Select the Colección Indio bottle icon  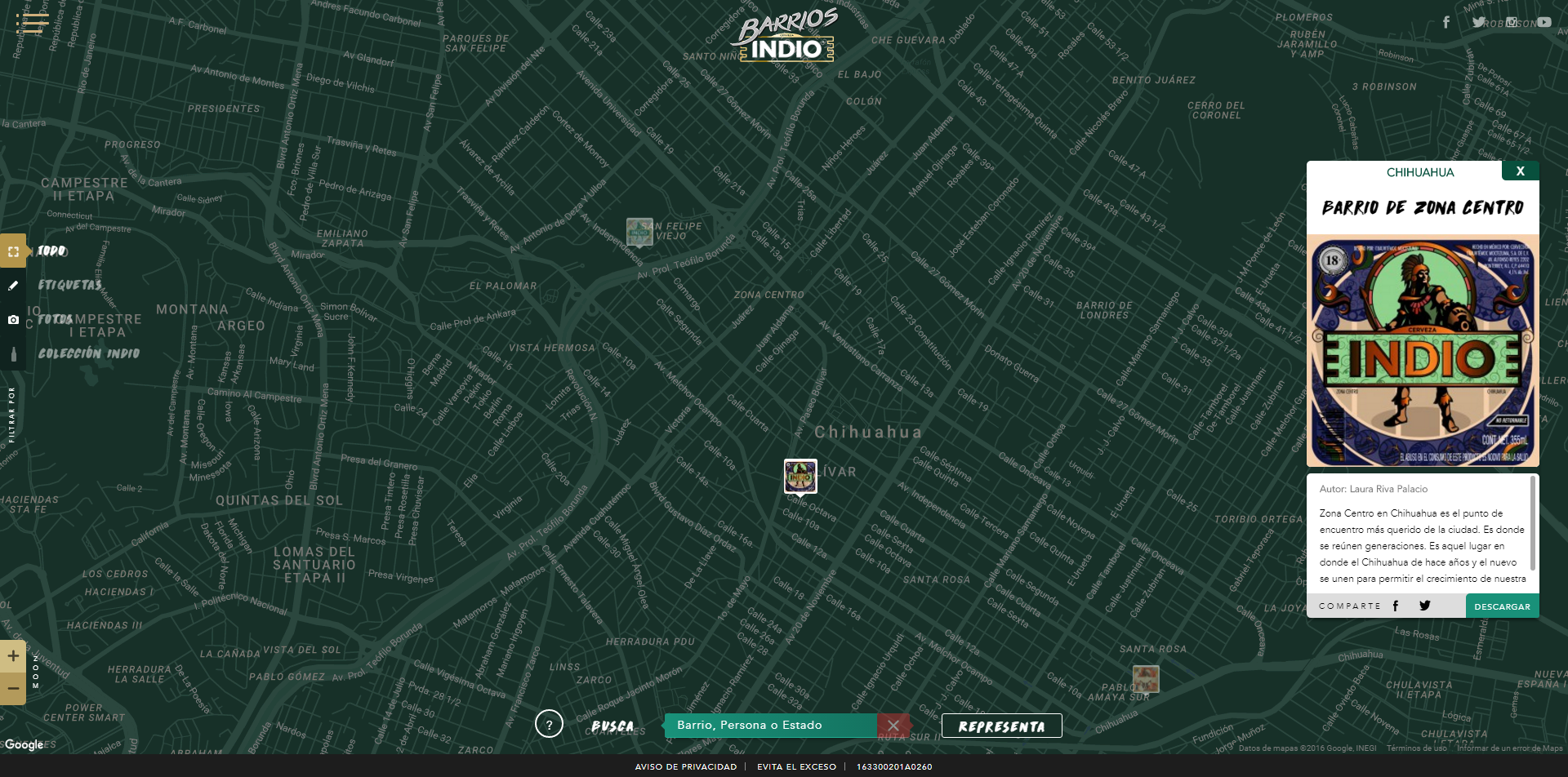(x=13, y=354)
